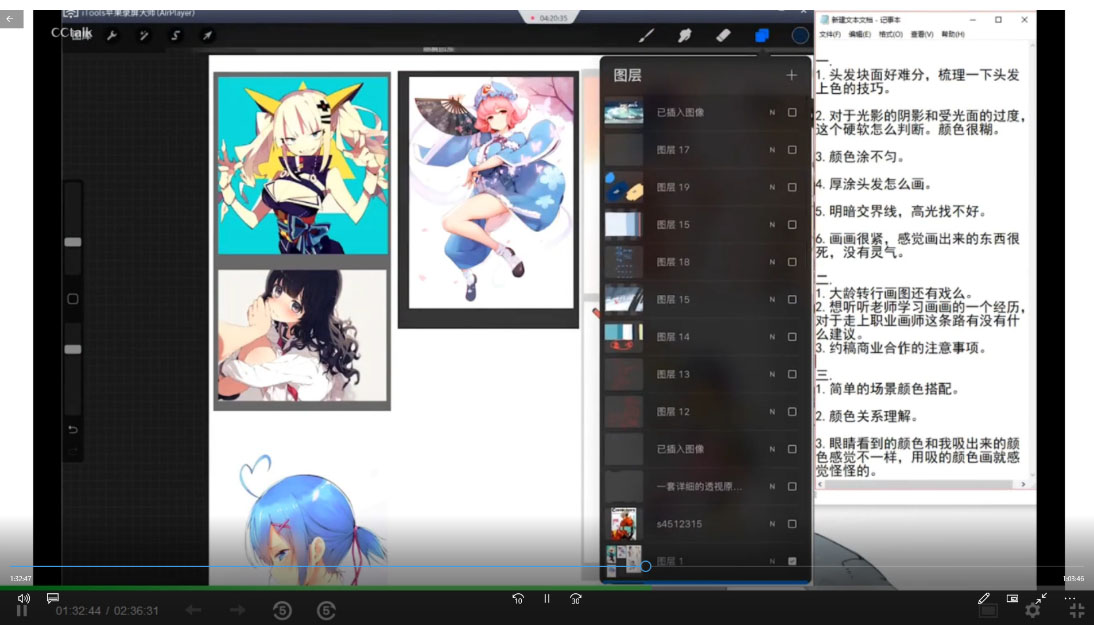This screenshot has height=625, width=1094.
Task: Click Notepad line '4. 厚涂头发怎么画。'
Action: [x=874, y=184]
